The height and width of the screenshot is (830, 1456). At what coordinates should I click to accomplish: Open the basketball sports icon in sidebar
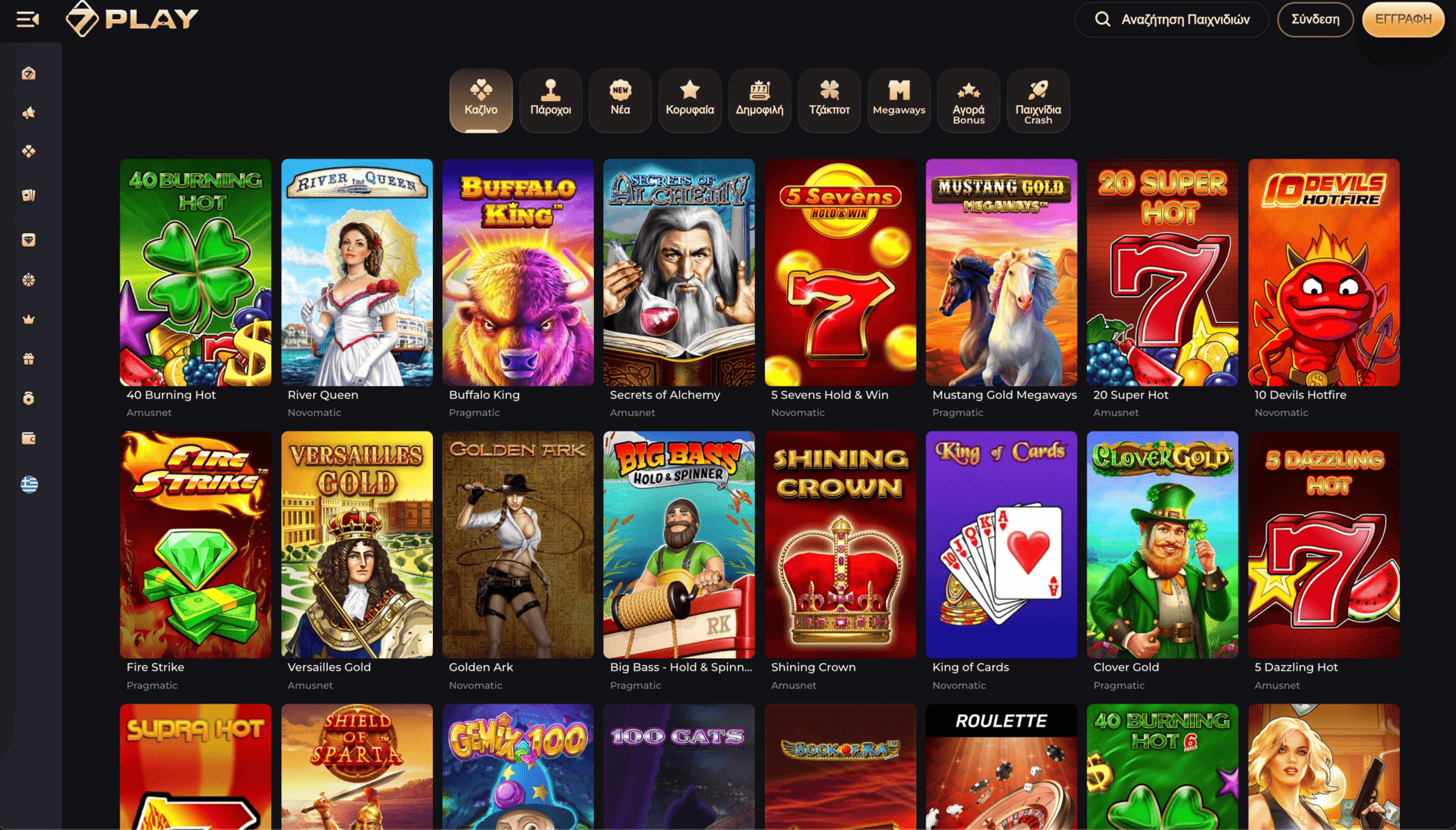pyautogui.click(x=29, y=280)
